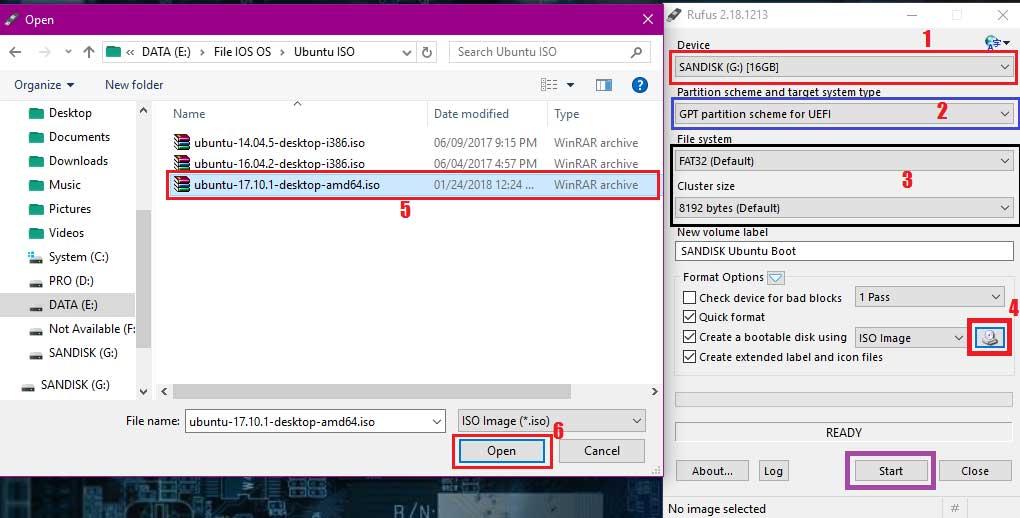Open the file type filter ISO Image (*.iso)
1020x518 pixels.
pyautogui.click(x=552, y=421)
